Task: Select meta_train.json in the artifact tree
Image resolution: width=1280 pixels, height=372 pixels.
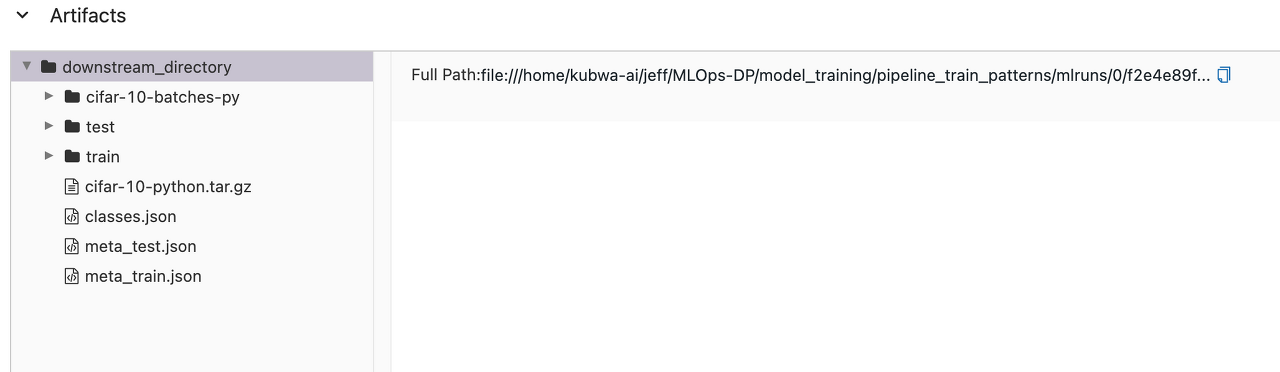Action: 143,276
